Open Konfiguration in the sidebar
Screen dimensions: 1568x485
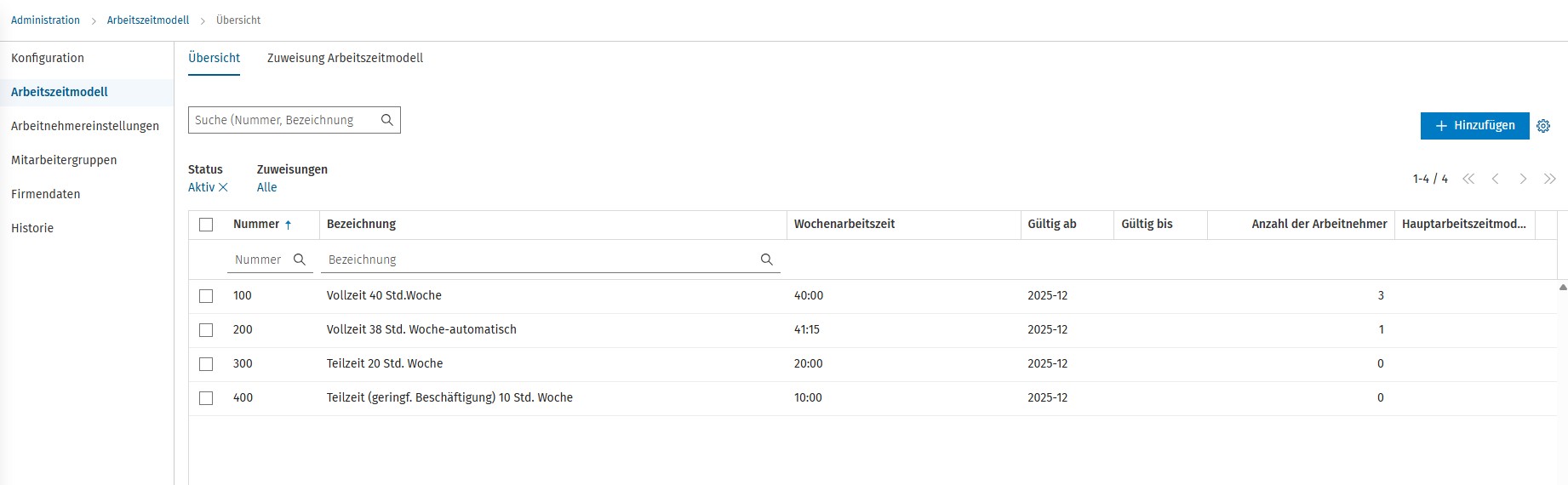tap(48, 58)
